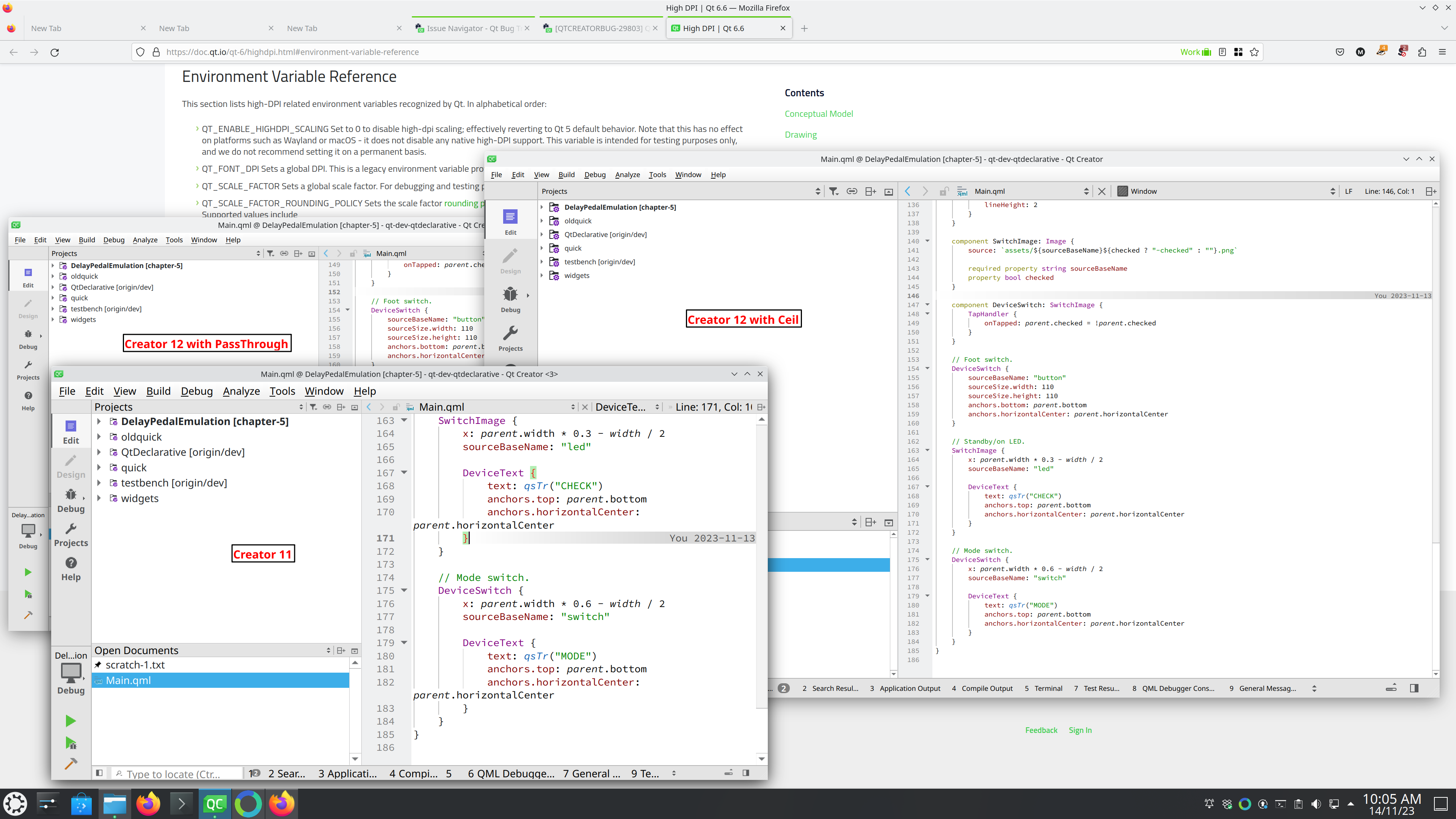Open Projects view selector dropdown in Creator 11
The width and height of the screenshot is (1456, 819).
(199, 407)
